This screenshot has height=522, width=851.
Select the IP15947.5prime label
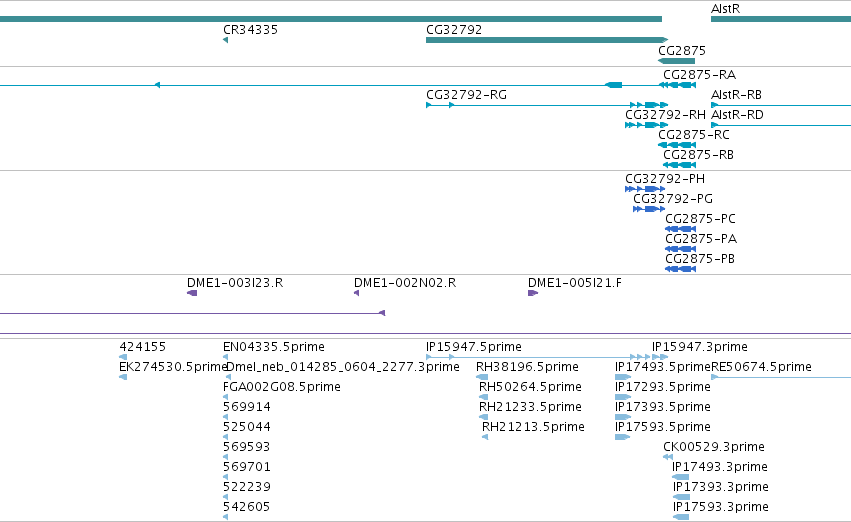pos(474,346)
